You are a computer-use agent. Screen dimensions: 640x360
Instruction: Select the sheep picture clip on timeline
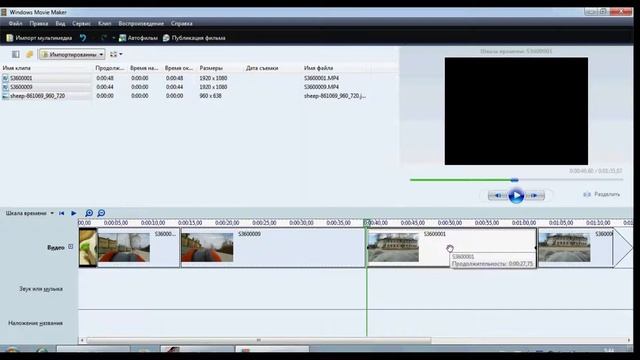click(x=88, y=248)
